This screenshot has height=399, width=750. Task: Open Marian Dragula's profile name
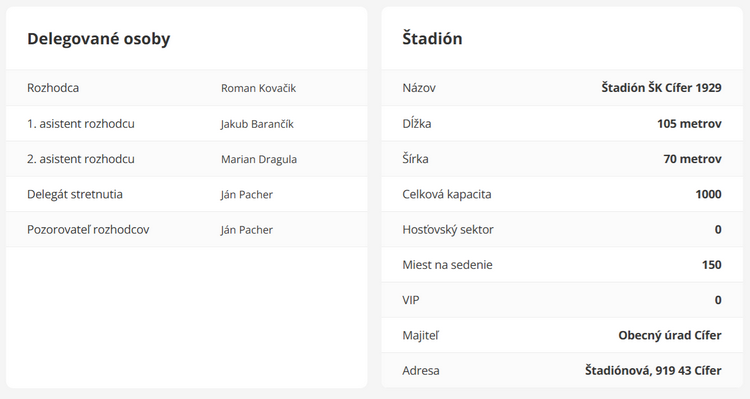pos(259,159)
